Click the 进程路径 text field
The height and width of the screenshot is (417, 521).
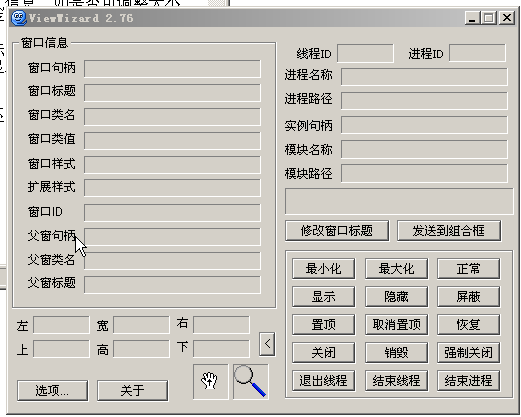point(424,101)
